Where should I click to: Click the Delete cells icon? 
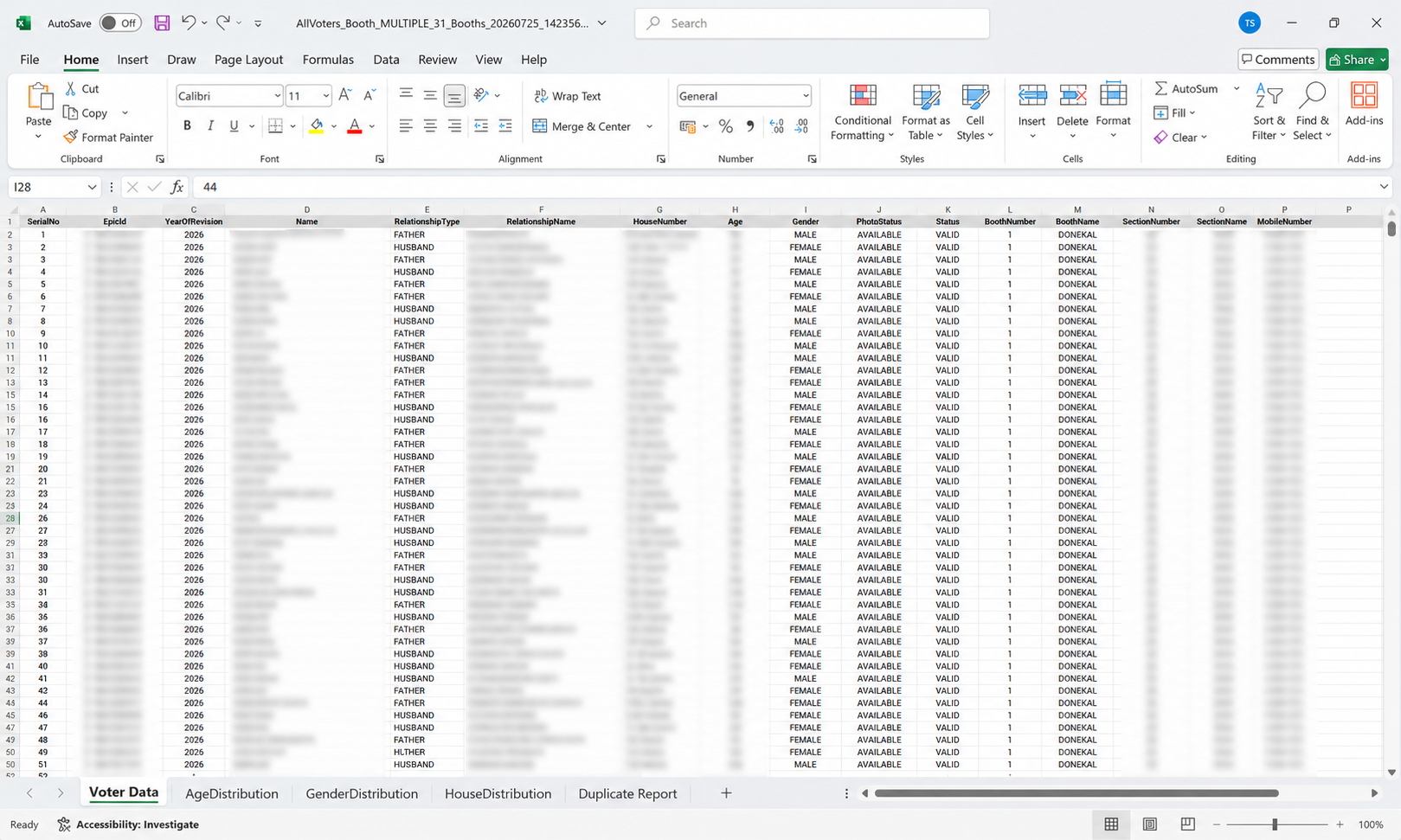point(1072,95)
